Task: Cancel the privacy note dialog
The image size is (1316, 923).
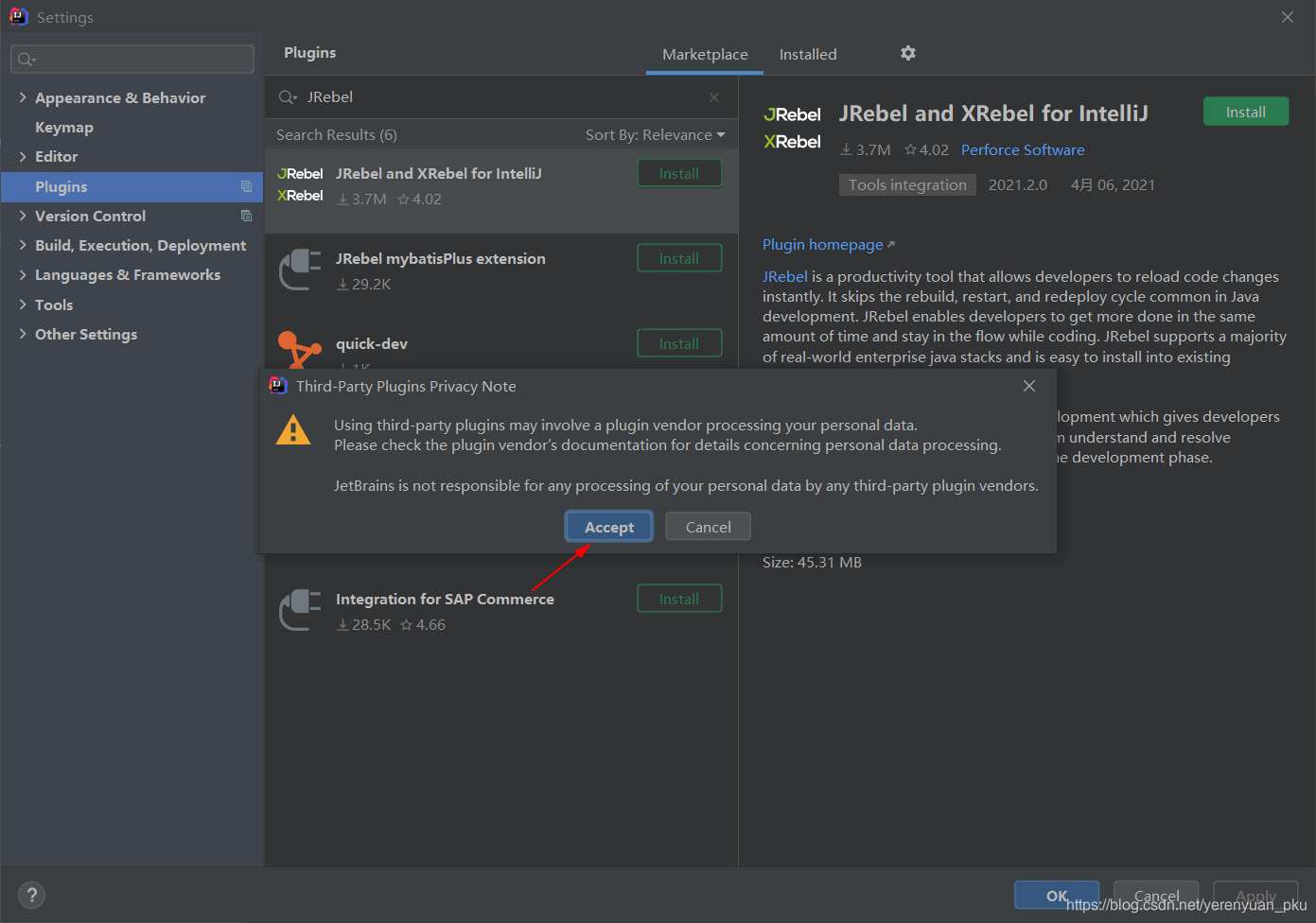Action: click(x=708, y=527)
